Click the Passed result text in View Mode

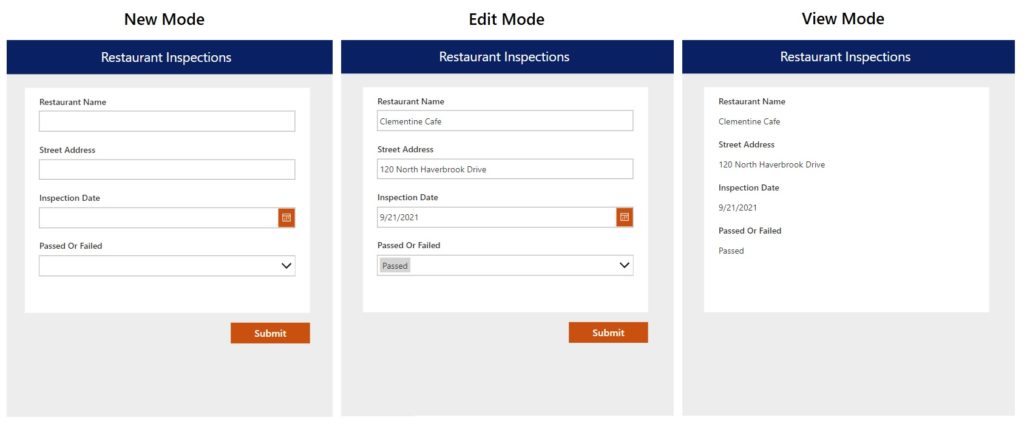[x=731, y=251]
